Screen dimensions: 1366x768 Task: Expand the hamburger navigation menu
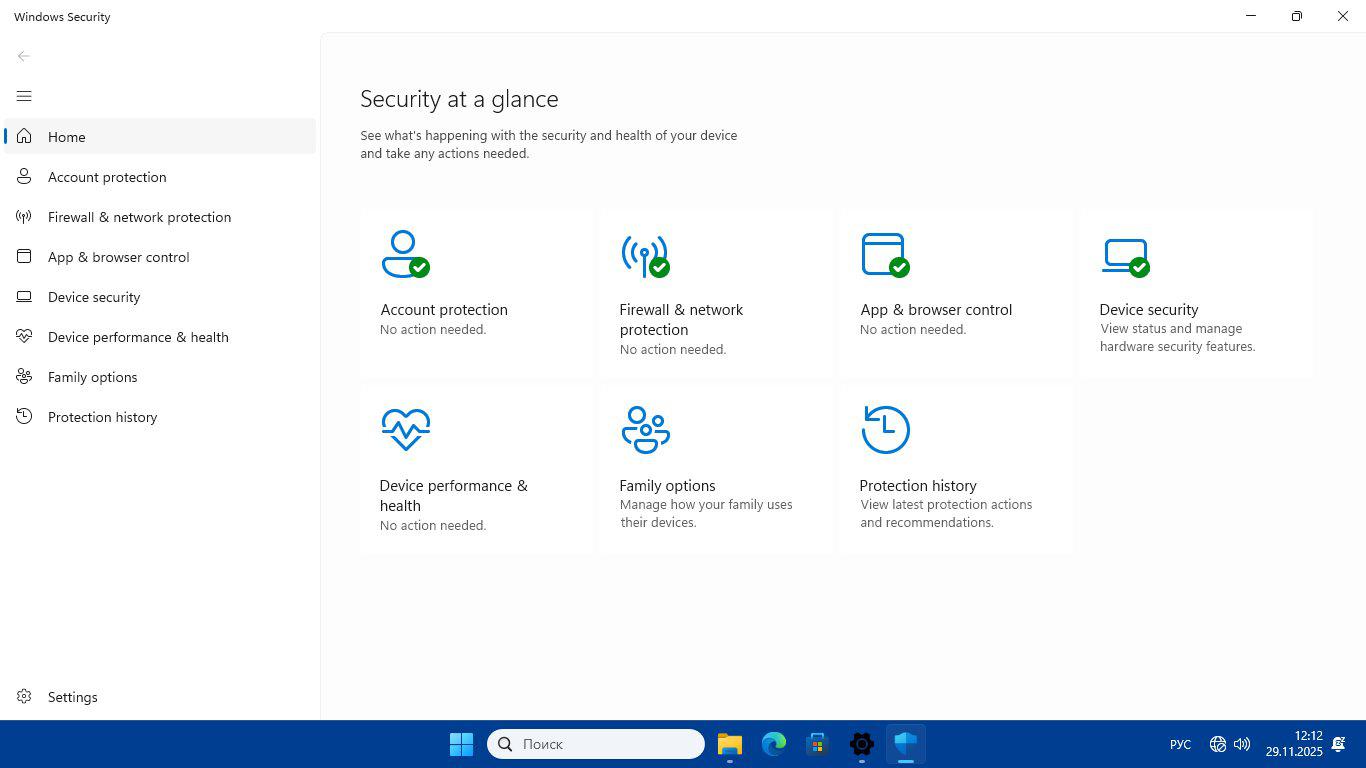pos(24,96)
